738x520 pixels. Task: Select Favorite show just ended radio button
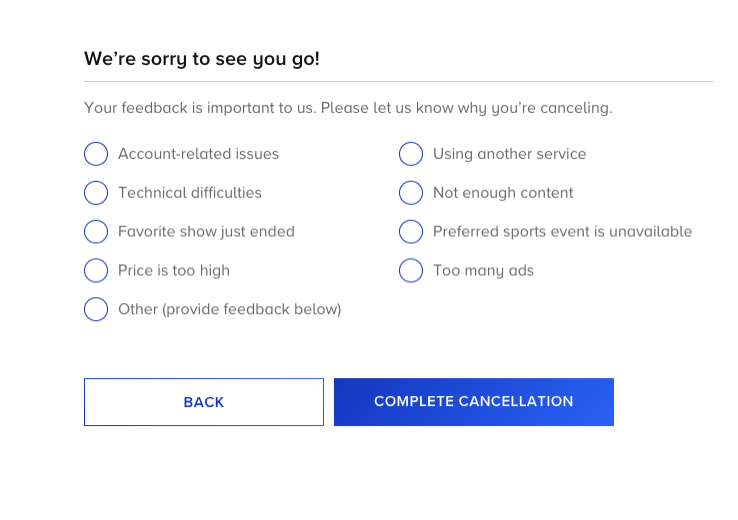[96, 232]
